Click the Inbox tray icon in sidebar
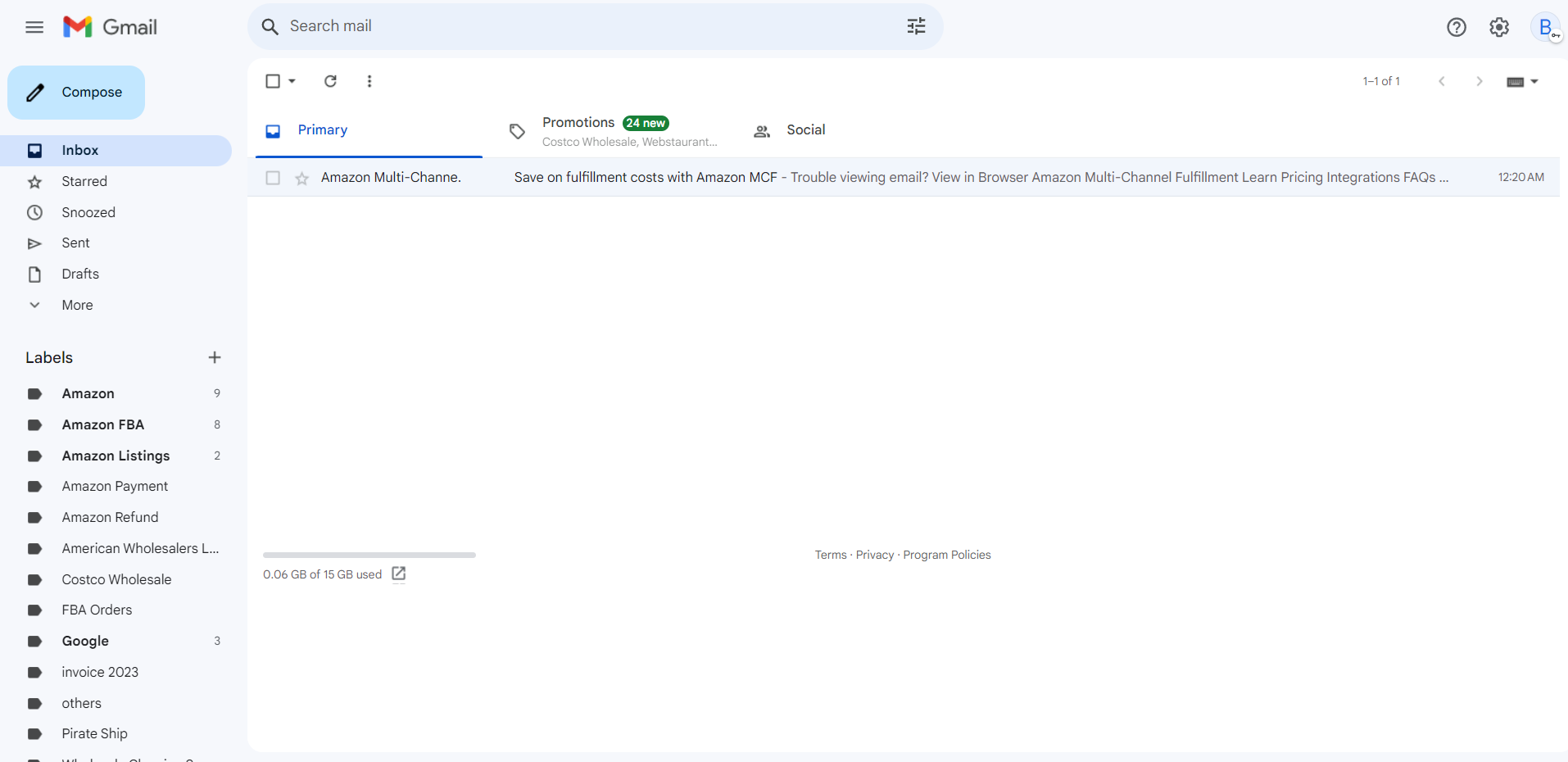Viewport: 1568px width, 762px height. click(x=34, y=151)
